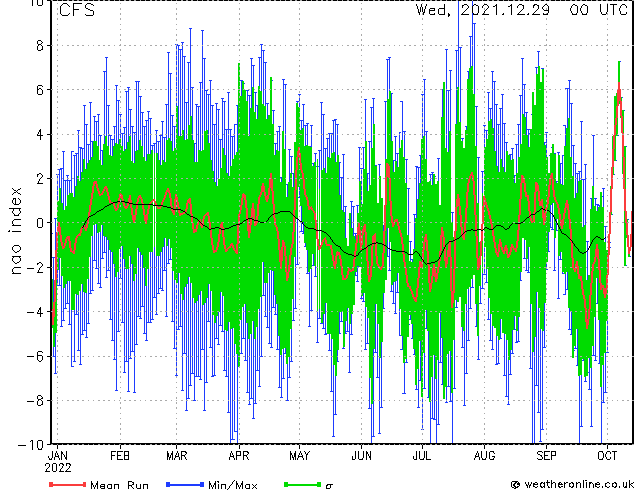Click the blue Min/Max legend line

(x=185, y=484)
